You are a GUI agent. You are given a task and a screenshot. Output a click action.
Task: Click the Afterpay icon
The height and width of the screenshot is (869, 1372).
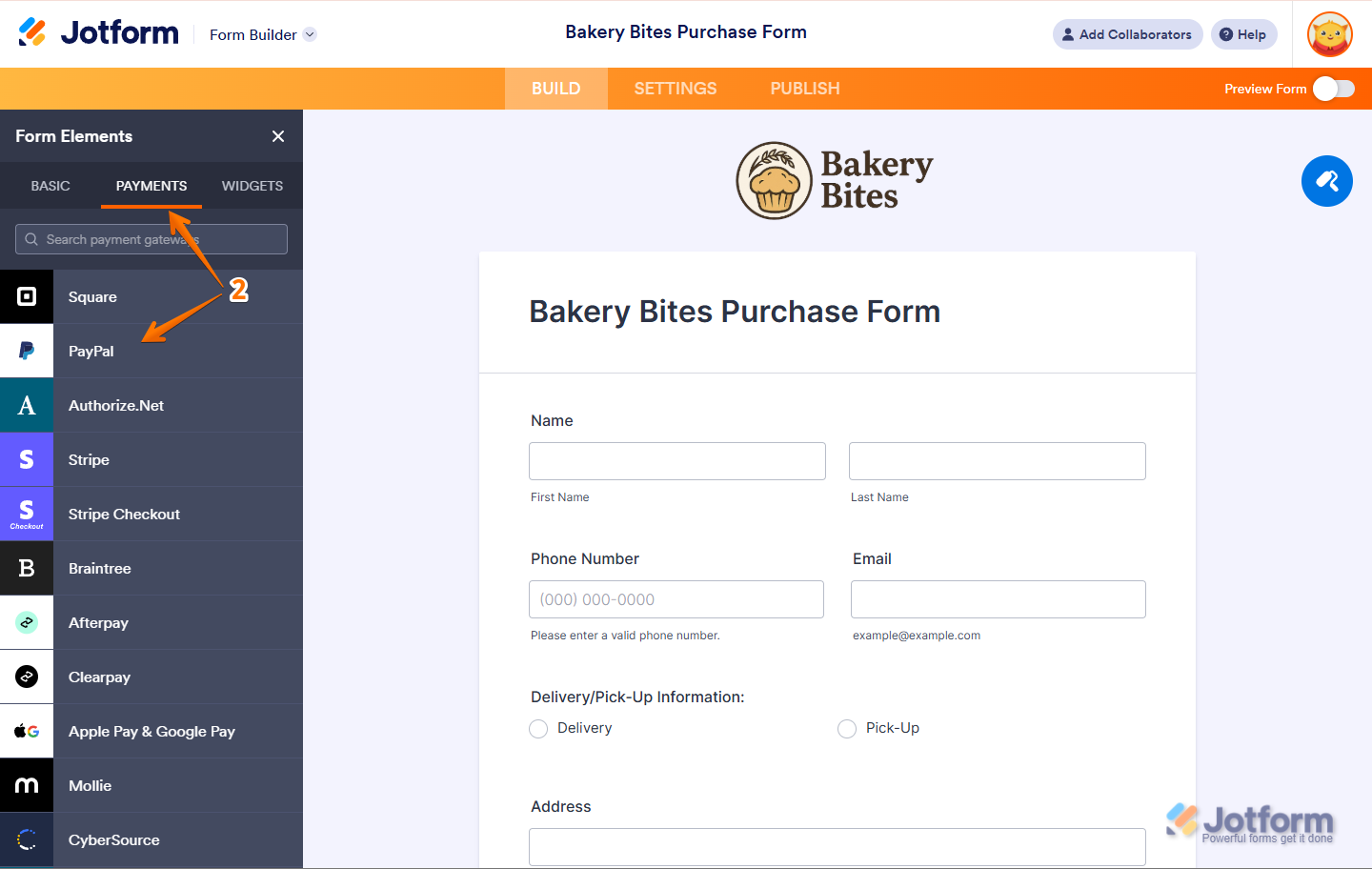(x=27, y=622)
